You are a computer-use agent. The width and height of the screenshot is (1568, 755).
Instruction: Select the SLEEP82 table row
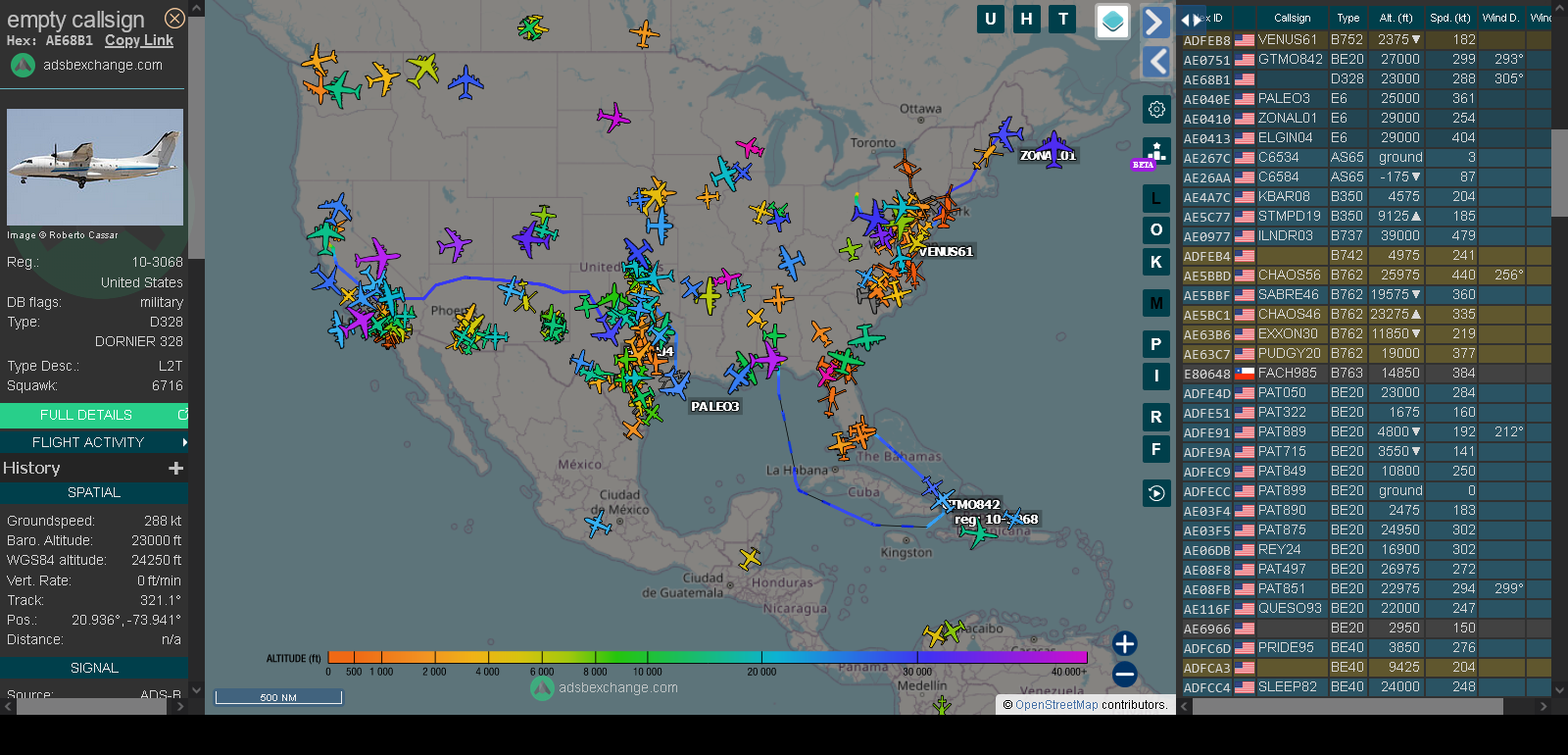[x=1365, y=687]
